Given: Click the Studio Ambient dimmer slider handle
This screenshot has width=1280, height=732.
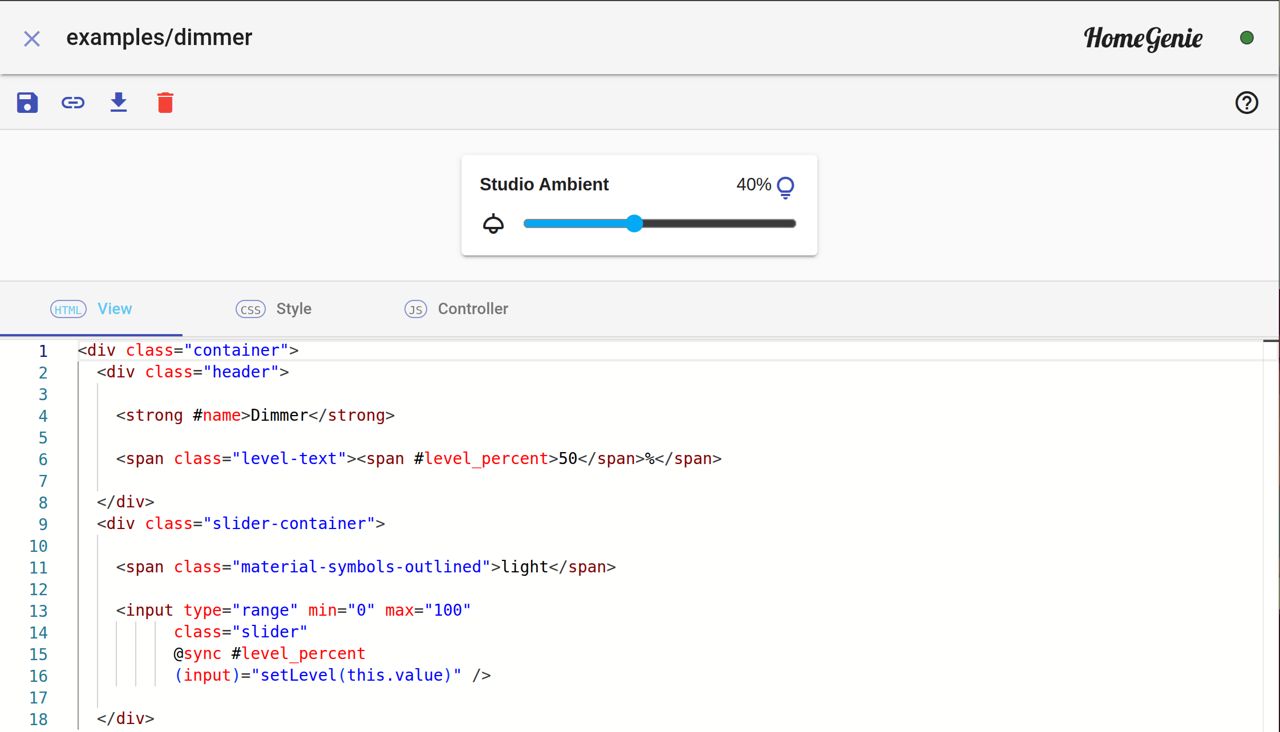Looking at the screenshot, I should point(634,223).
